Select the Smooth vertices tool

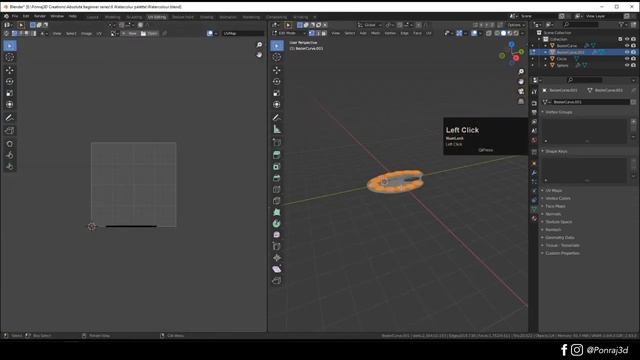pyautogui.click(x=276, y=235)
